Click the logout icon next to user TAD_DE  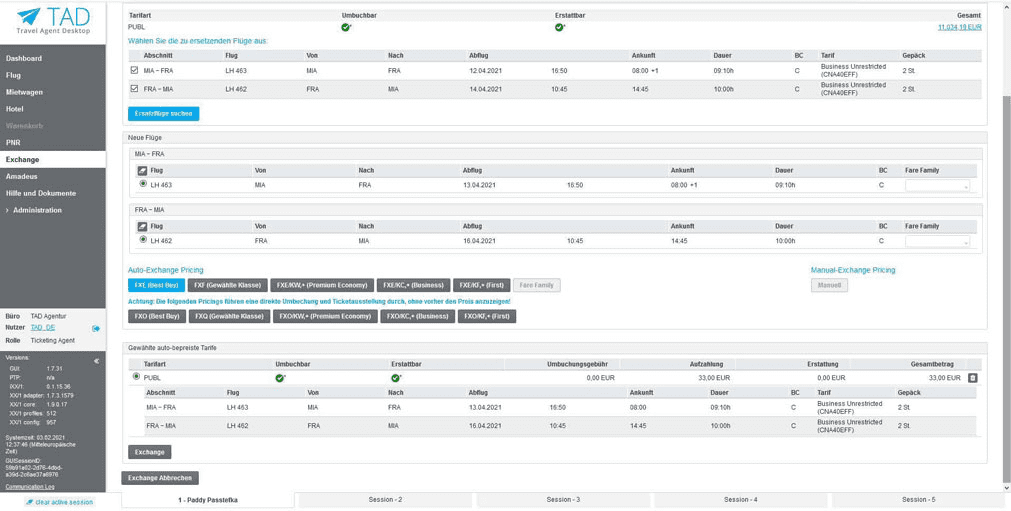(x=96, y=328)
